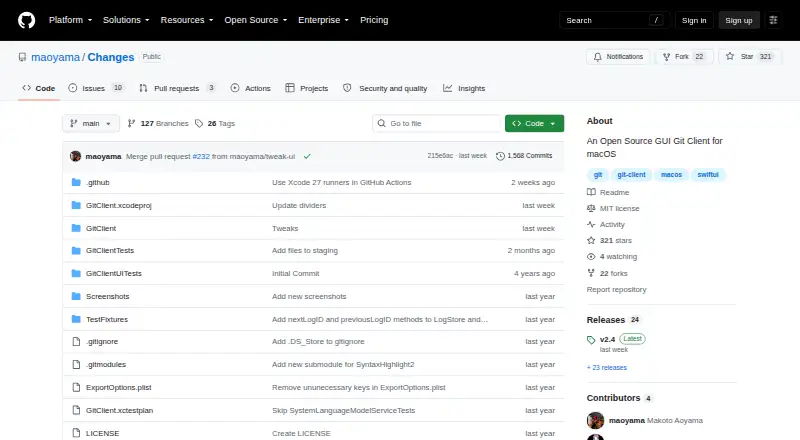Screen dimensions: 800x440
Task: Click the GitClient.xcodeproj folder icon
Action: click(x=76, y=205)
